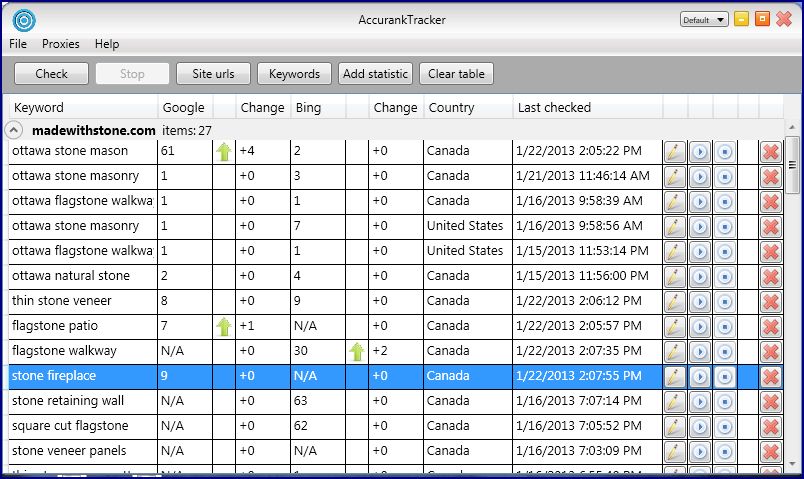Run check on 'ottawa flagstone walkway' United States row
Image resolution: width=804 pixels, height=479 pixels.
click(x=699, y=252)
